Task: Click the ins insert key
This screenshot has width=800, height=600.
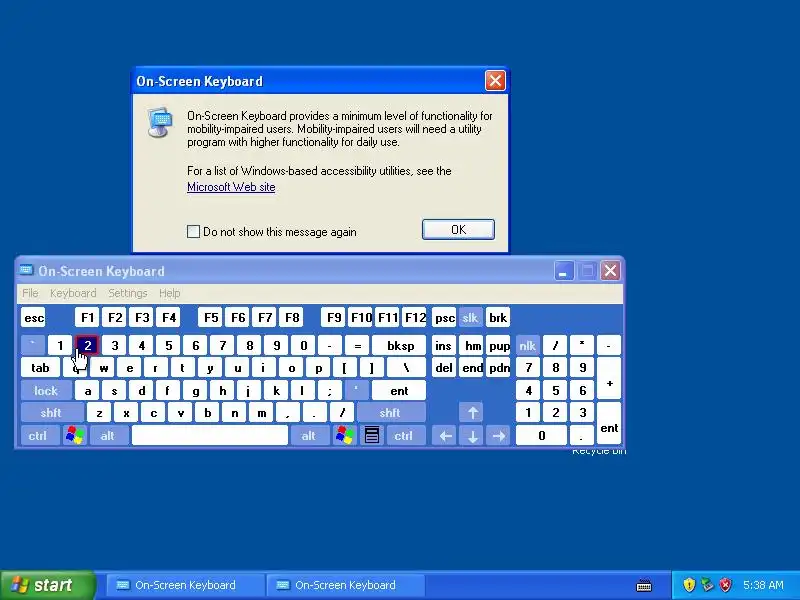Action: pos(443,345)
